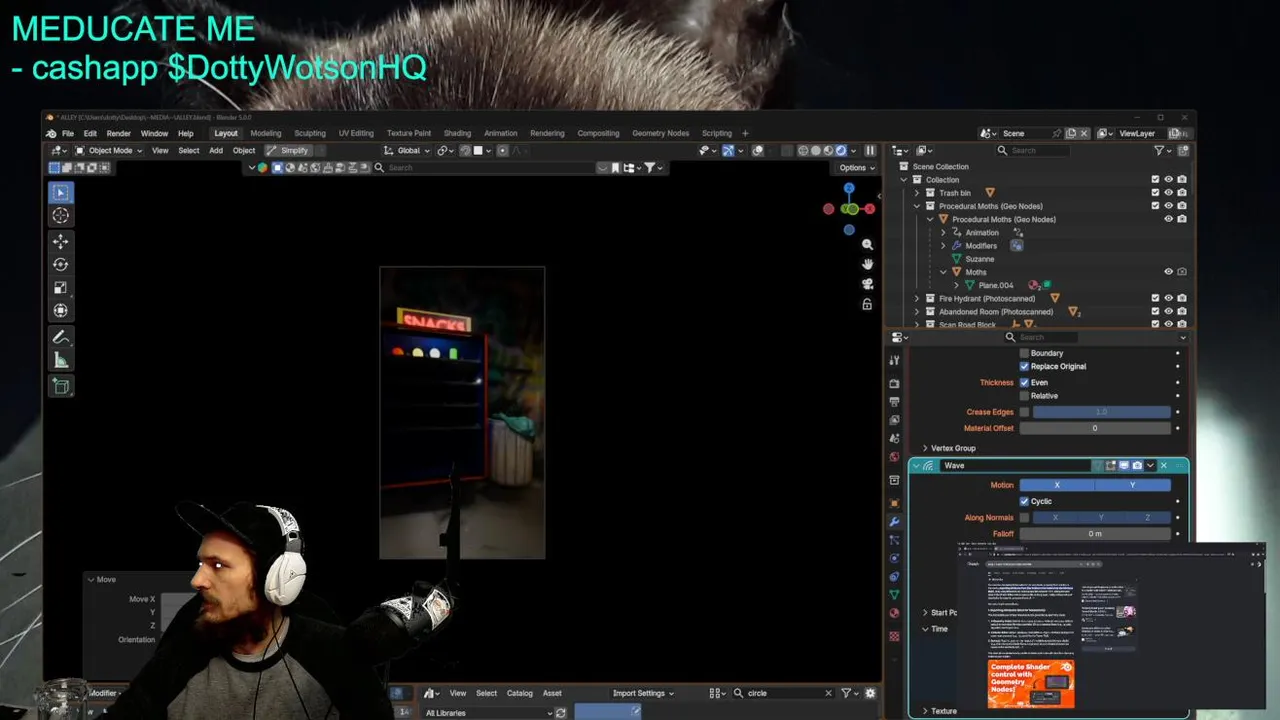The height and width of the screenshot is (720, 1280).
Task: Open the asset browser Catalog menu
Action: [520, 693]
